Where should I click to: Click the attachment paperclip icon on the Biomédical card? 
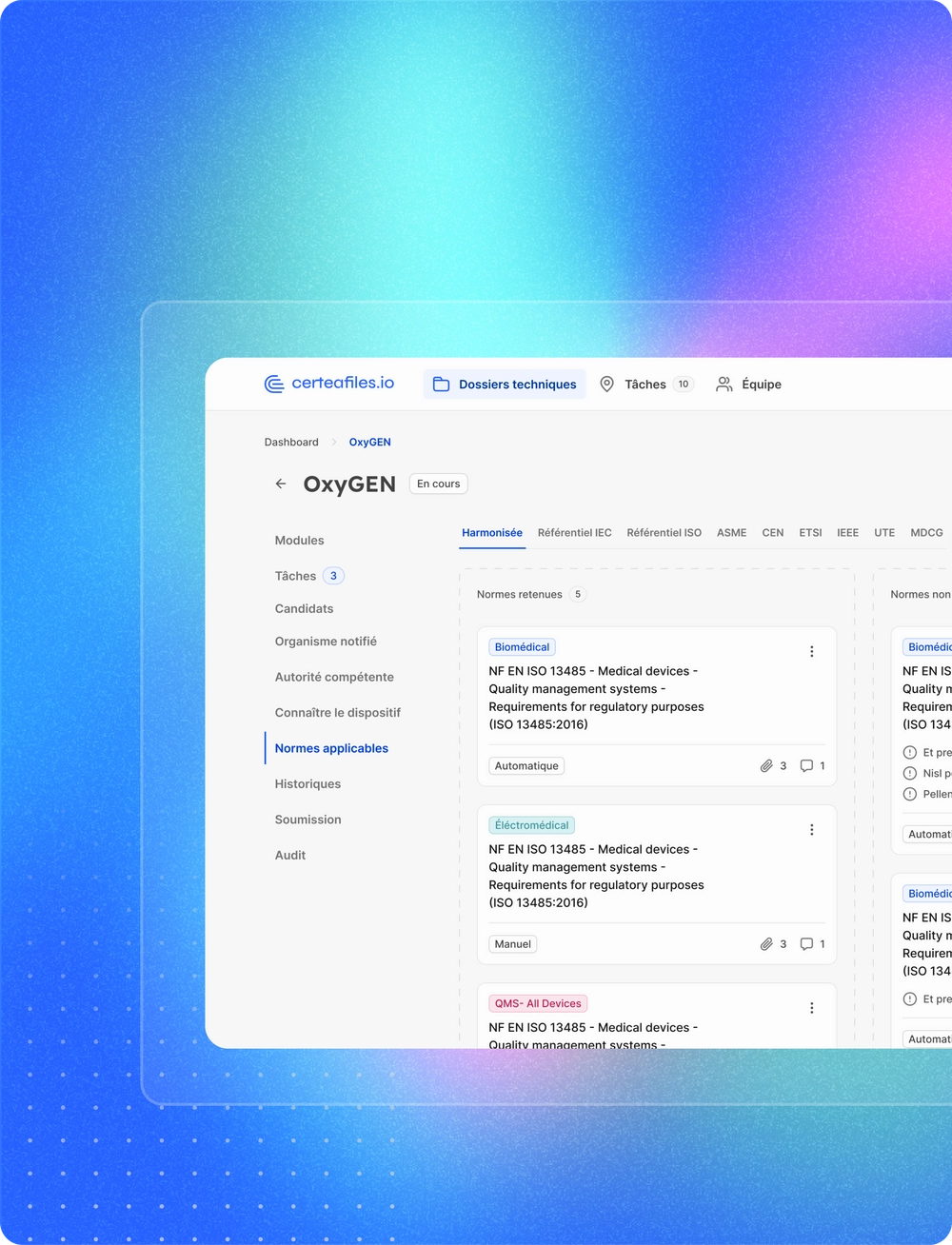tap(766, 766)
